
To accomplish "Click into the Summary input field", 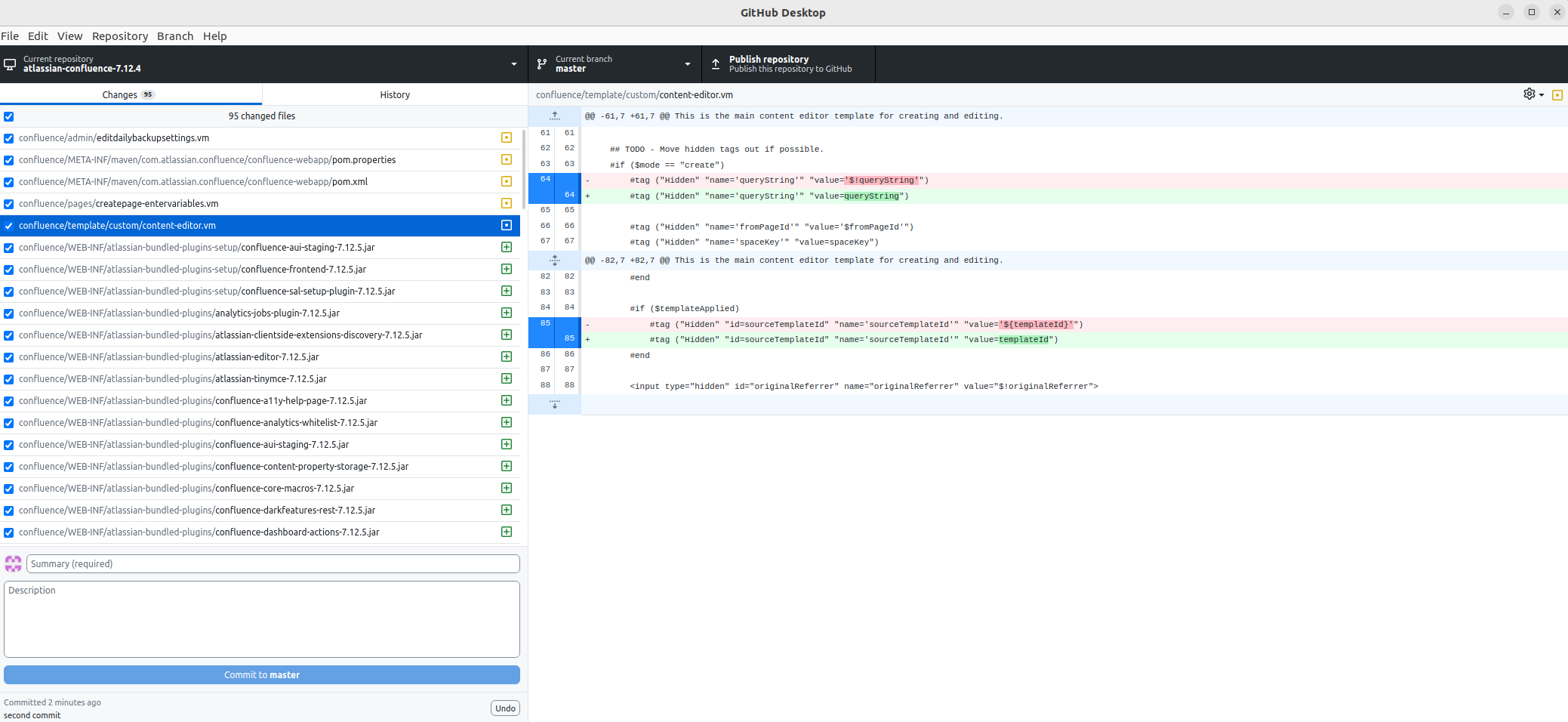I will tap(273, 564).
